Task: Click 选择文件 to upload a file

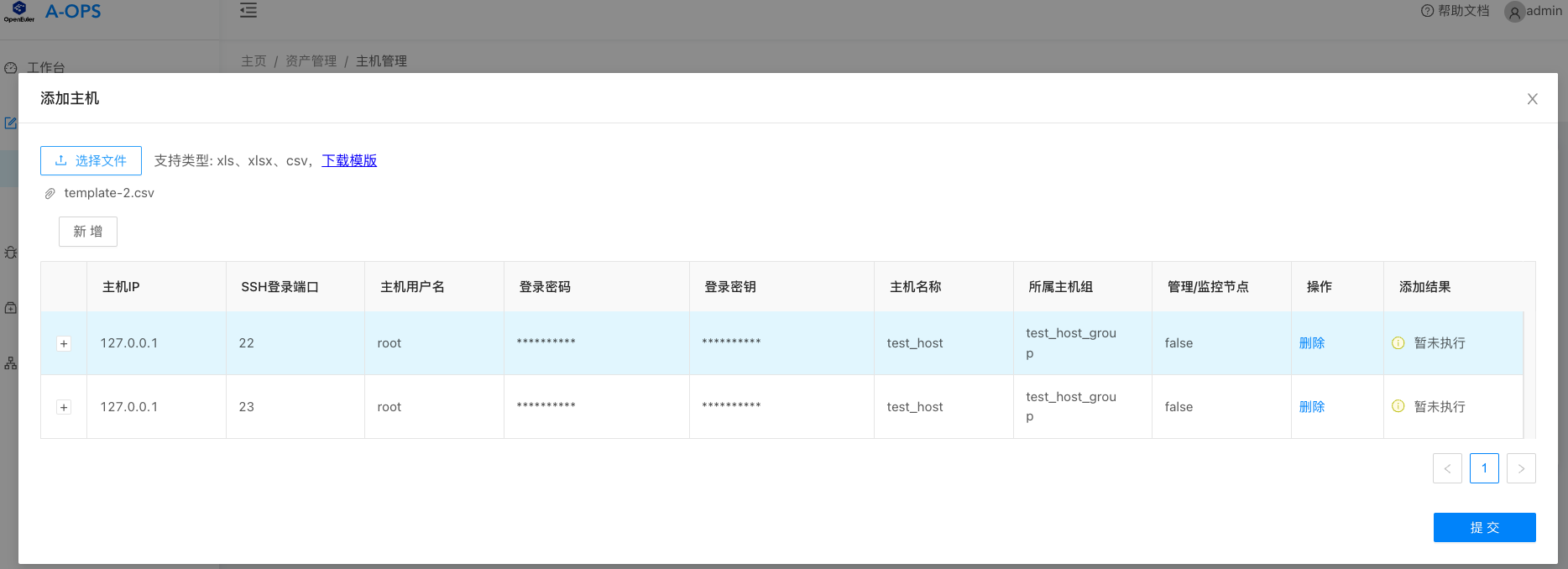Action: (91, 160)
